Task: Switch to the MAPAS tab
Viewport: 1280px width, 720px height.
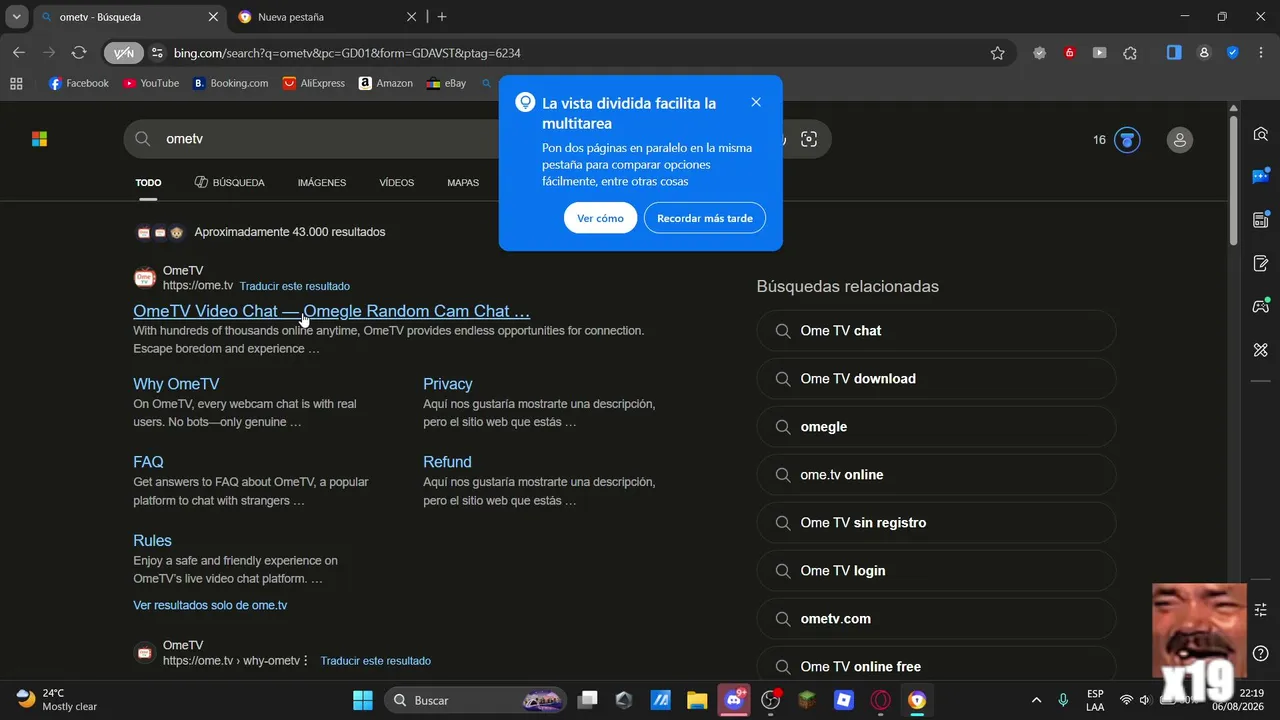Action: coord(463,183)
